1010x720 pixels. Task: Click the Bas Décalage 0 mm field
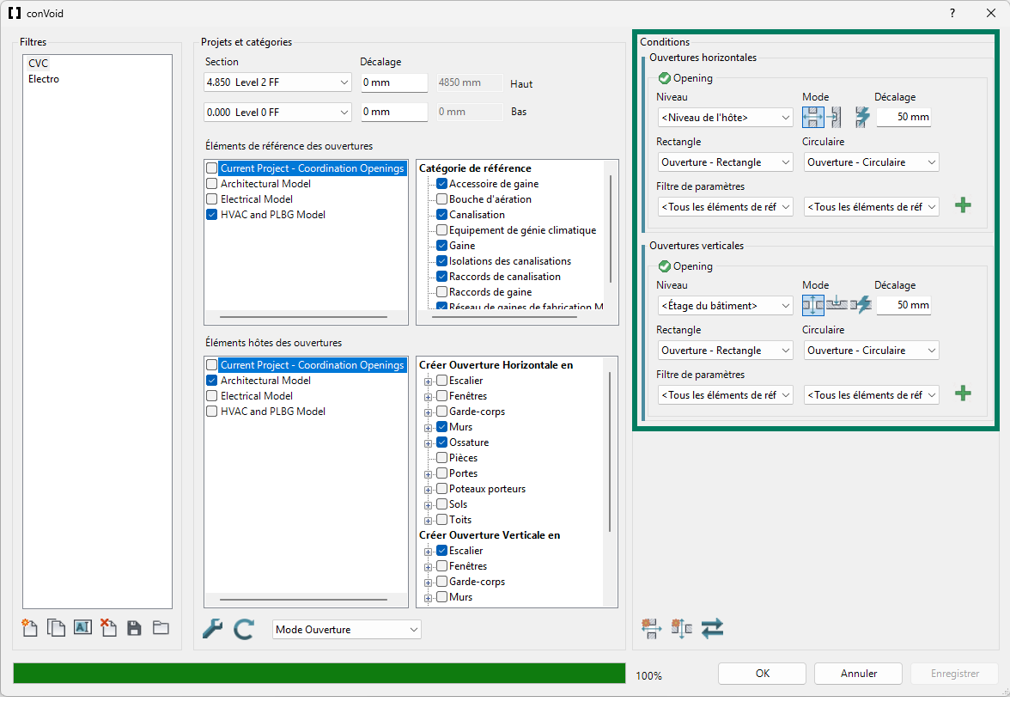[394, 112]
